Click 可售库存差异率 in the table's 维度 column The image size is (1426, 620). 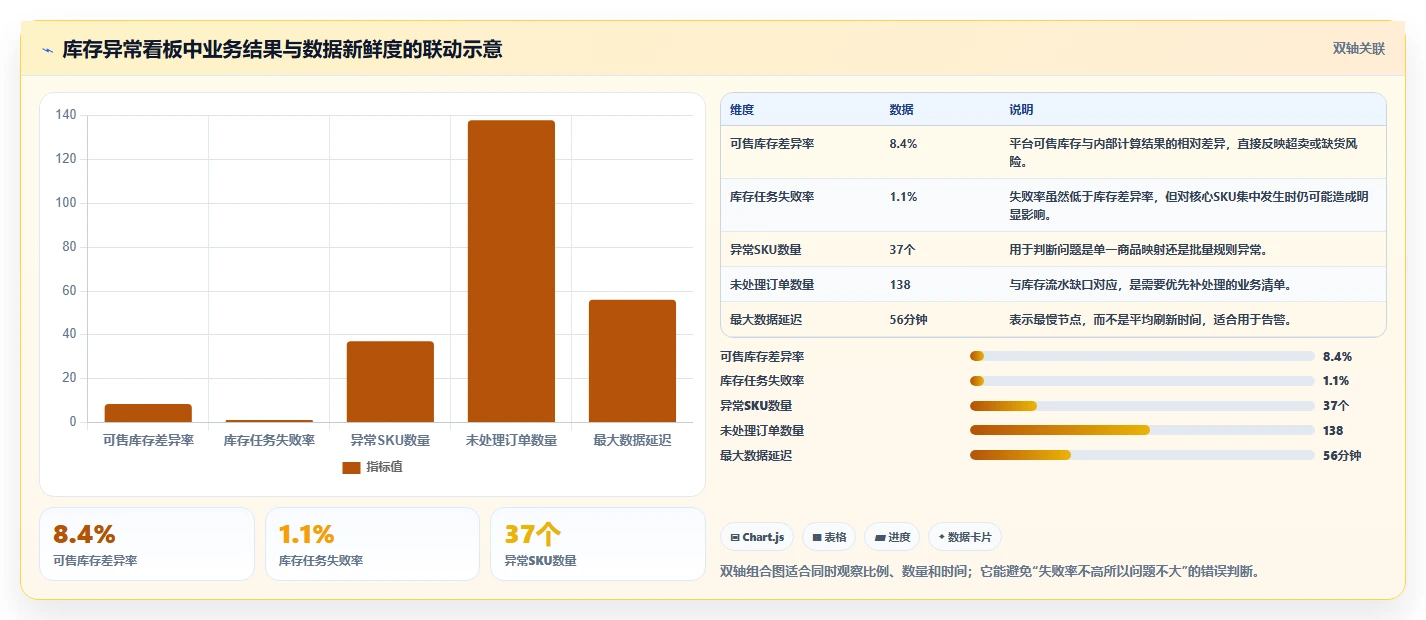772,144
